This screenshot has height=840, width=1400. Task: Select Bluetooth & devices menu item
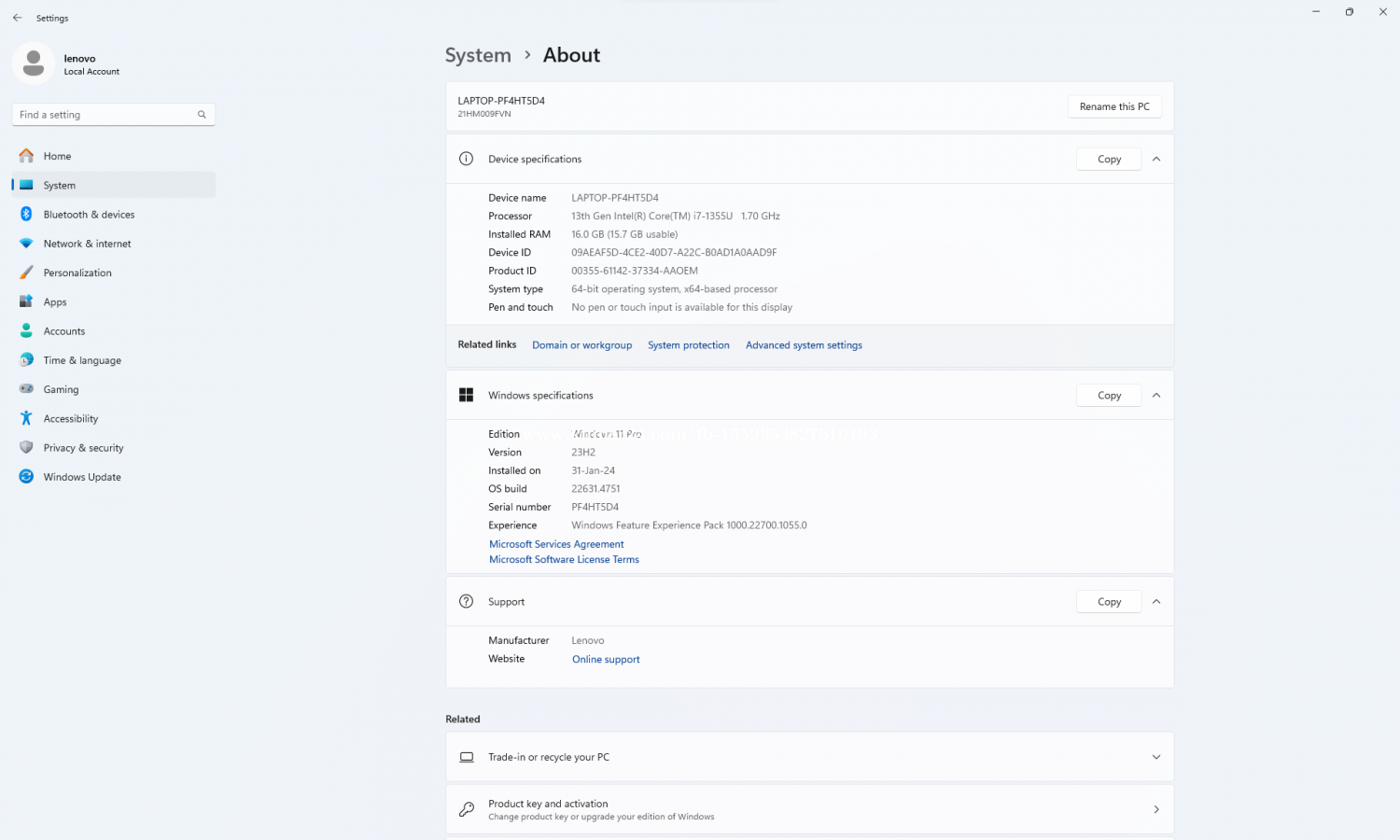tap(113, 214)
